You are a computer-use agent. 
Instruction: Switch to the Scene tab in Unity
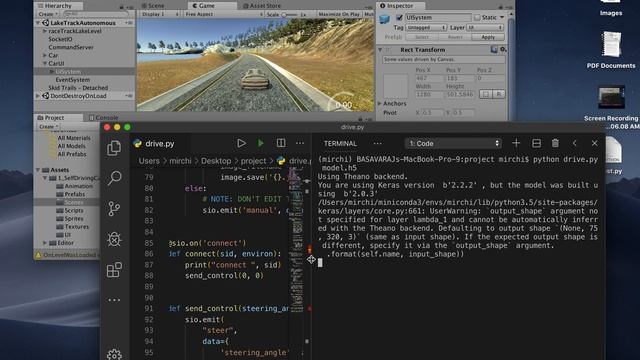[x=153, y=6]
